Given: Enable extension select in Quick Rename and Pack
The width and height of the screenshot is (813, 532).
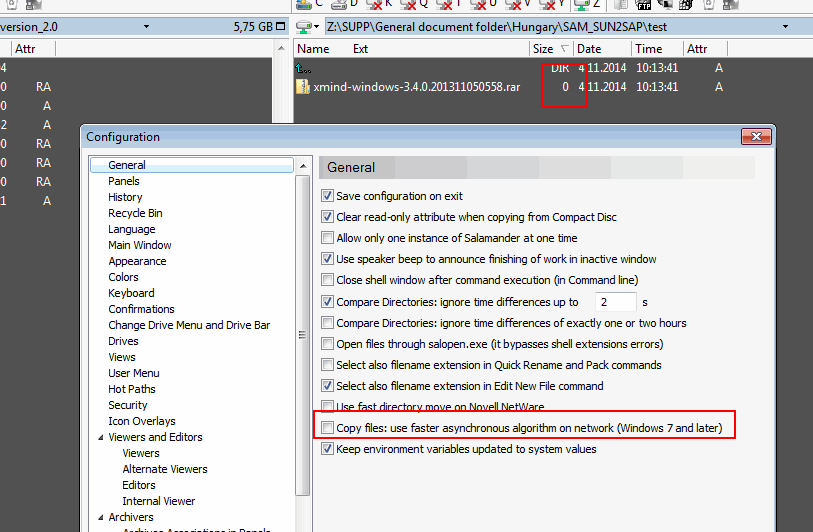Looking at the screenshot, I should (x=327, y=365).
